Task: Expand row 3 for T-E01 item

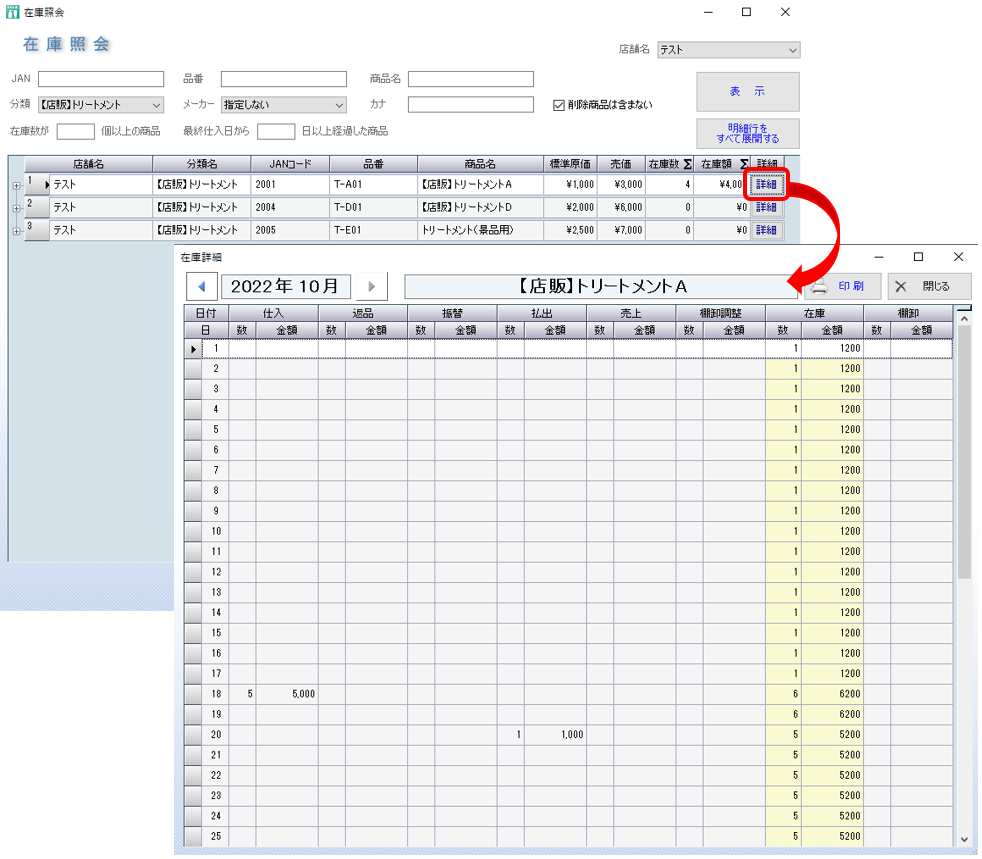Action: tap(16, 231)
